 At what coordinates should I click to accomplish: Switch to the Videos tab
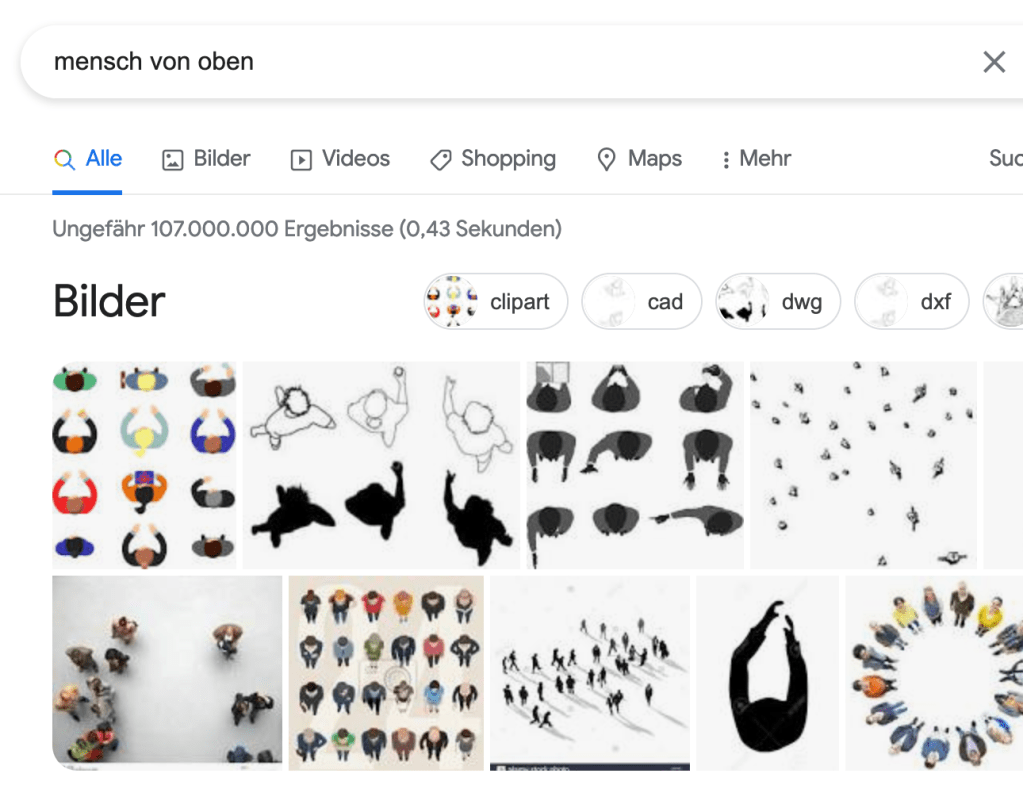pyautogui.click(x=340, y=159)
